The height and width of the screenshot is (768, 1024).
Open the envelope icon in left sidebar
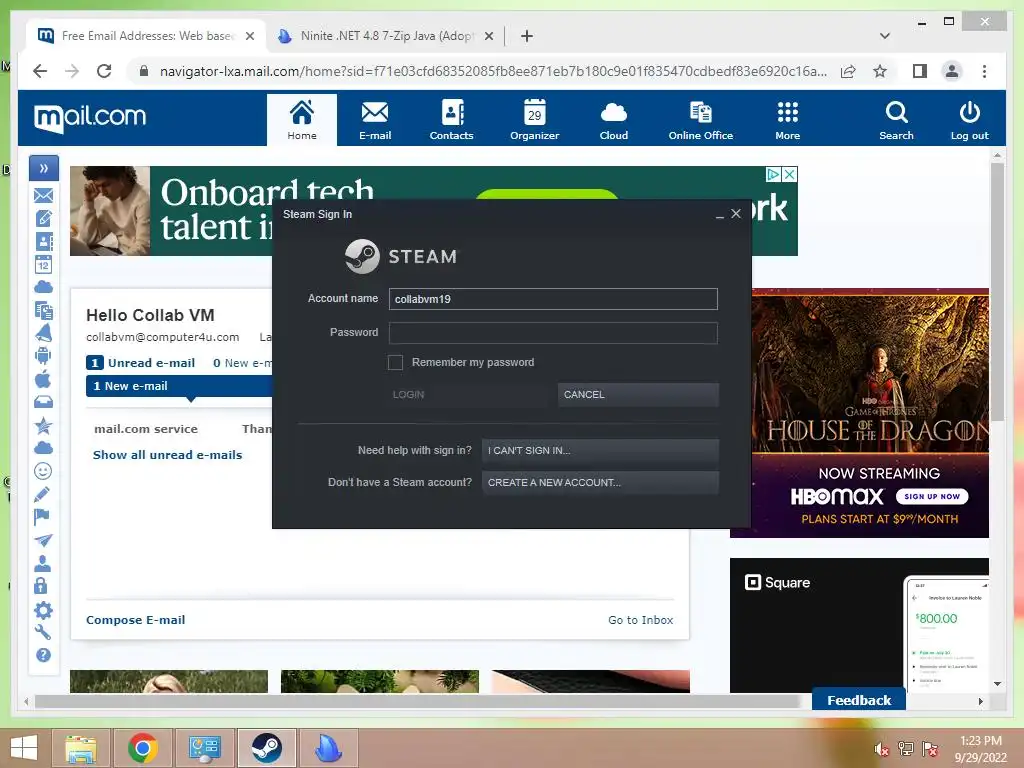tap(44, 195)
